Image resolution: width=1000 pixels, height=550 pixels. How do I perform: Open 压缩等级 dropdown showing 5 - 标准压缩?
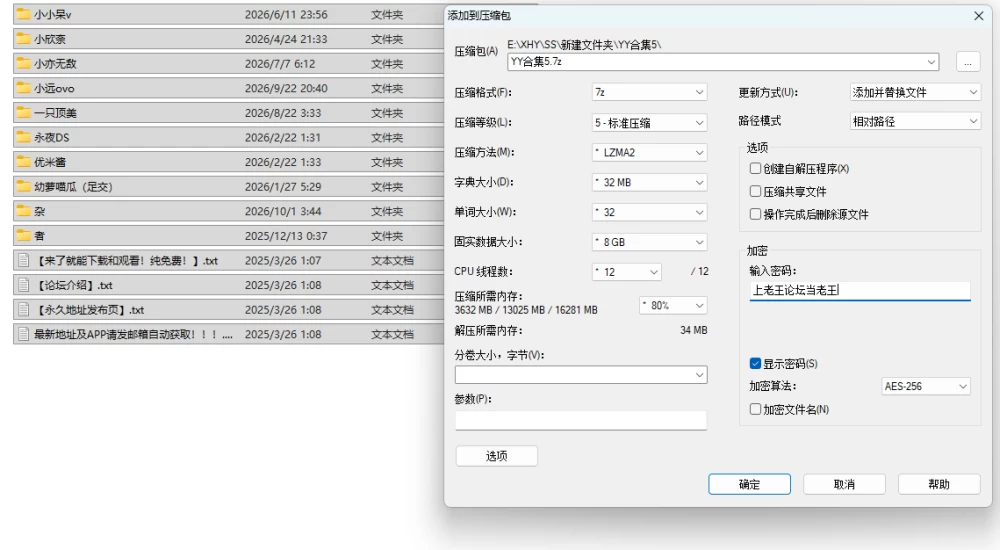pos(649,123)
